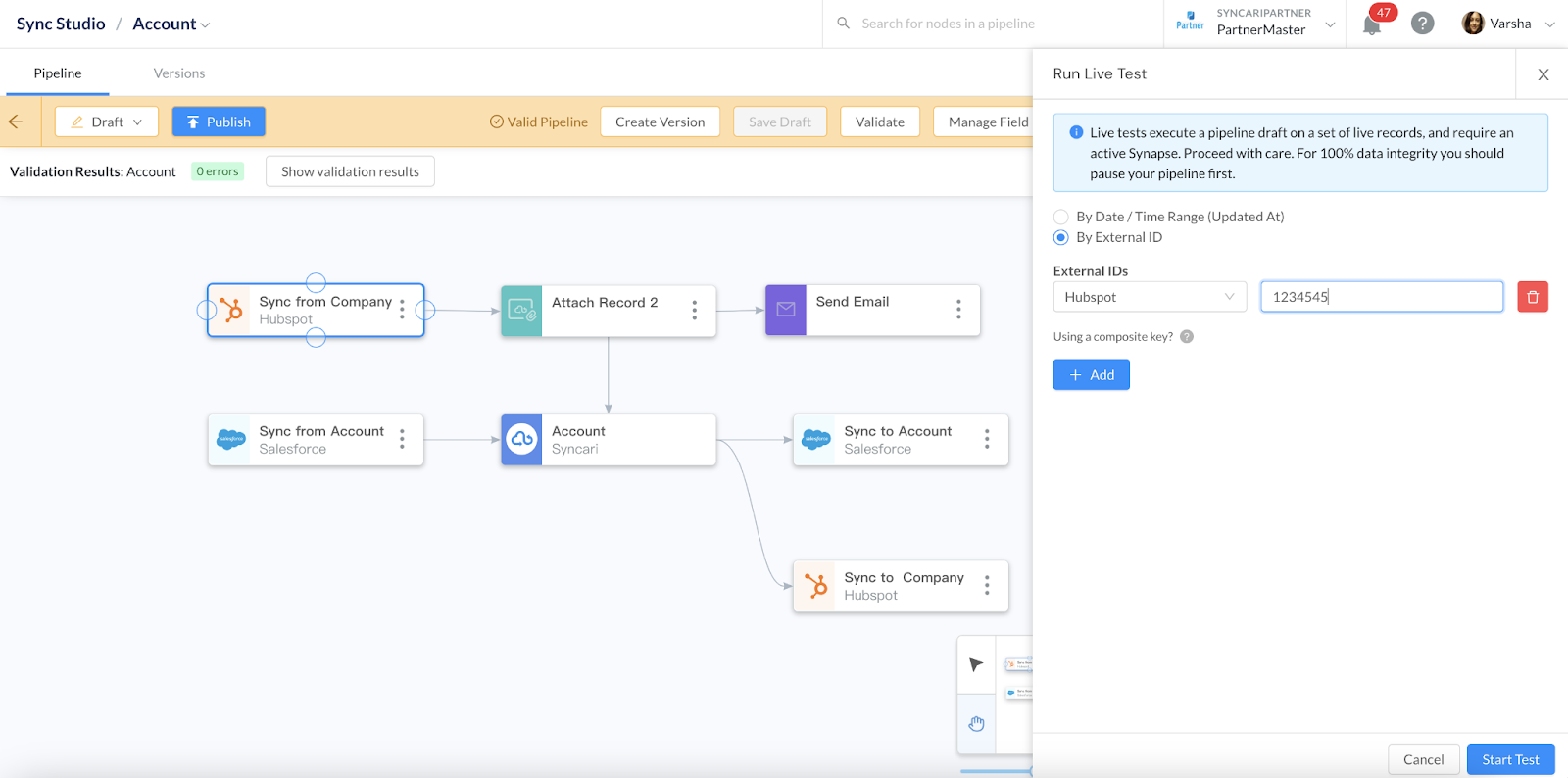1568x778 pixels.
Task: Click the bottom connector circle on Sync from Company node
Action: tap(316, 338)
